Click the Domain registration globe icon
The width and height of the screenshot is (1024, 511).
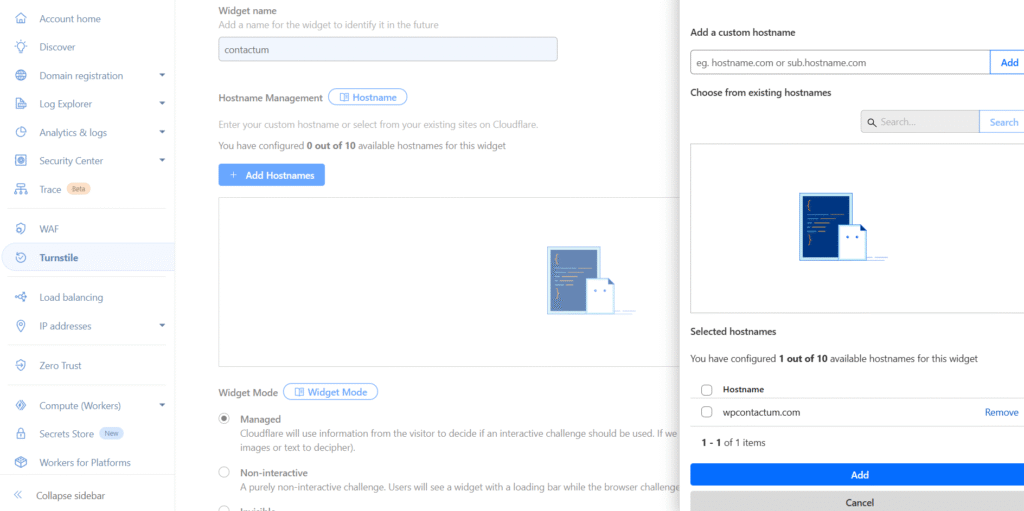[x=20, y=76]
